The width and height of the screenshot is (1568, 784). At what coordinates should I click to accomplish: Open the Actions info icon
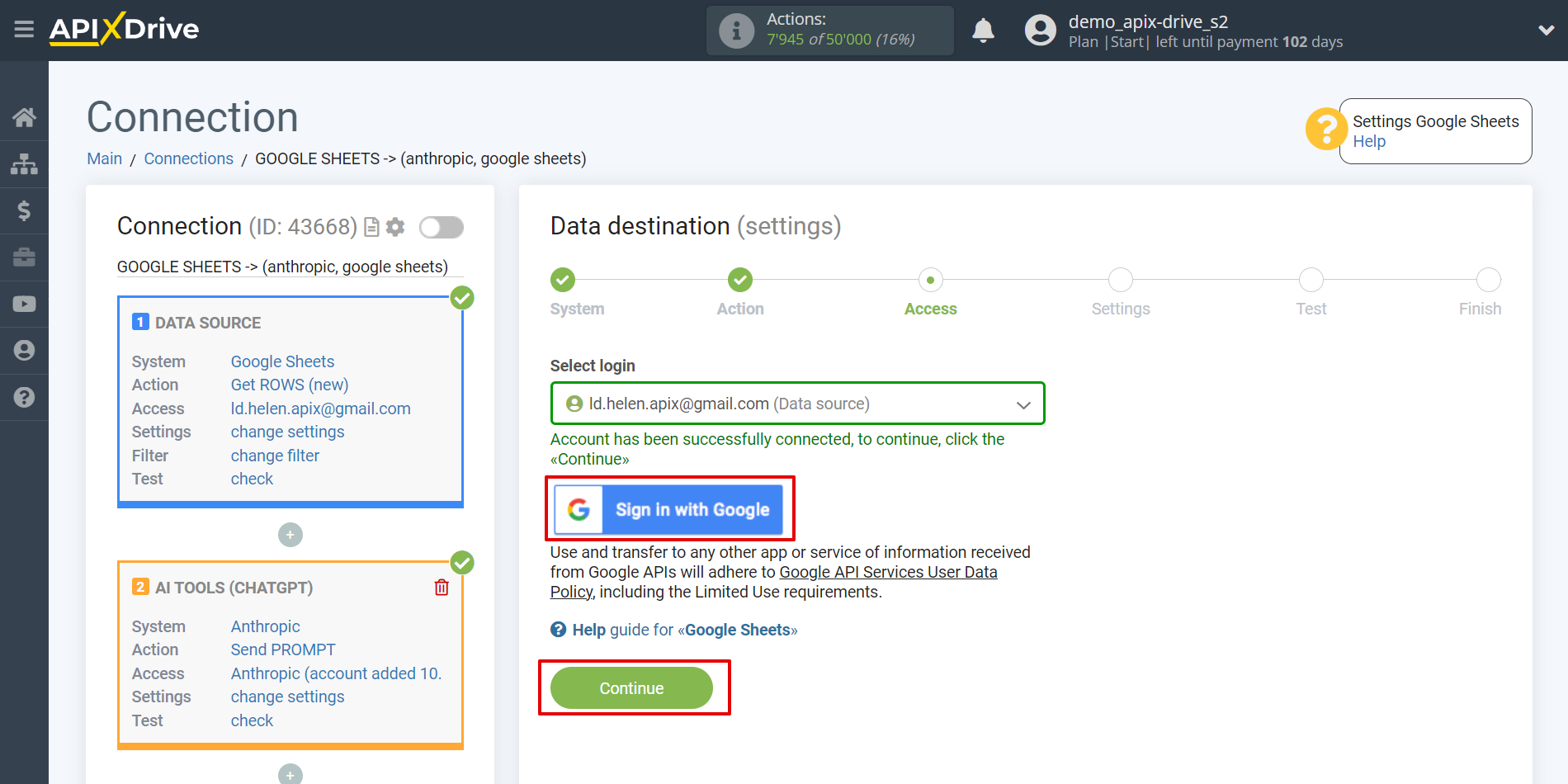736,31
